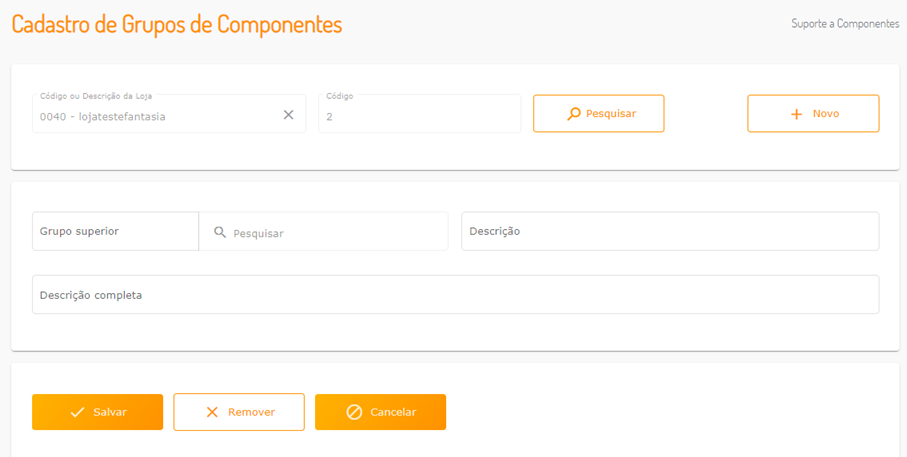This screenshot has width=907, height=457.
Task: Click the circle-slash icon on Cancelar
Action: pos(354,412)
